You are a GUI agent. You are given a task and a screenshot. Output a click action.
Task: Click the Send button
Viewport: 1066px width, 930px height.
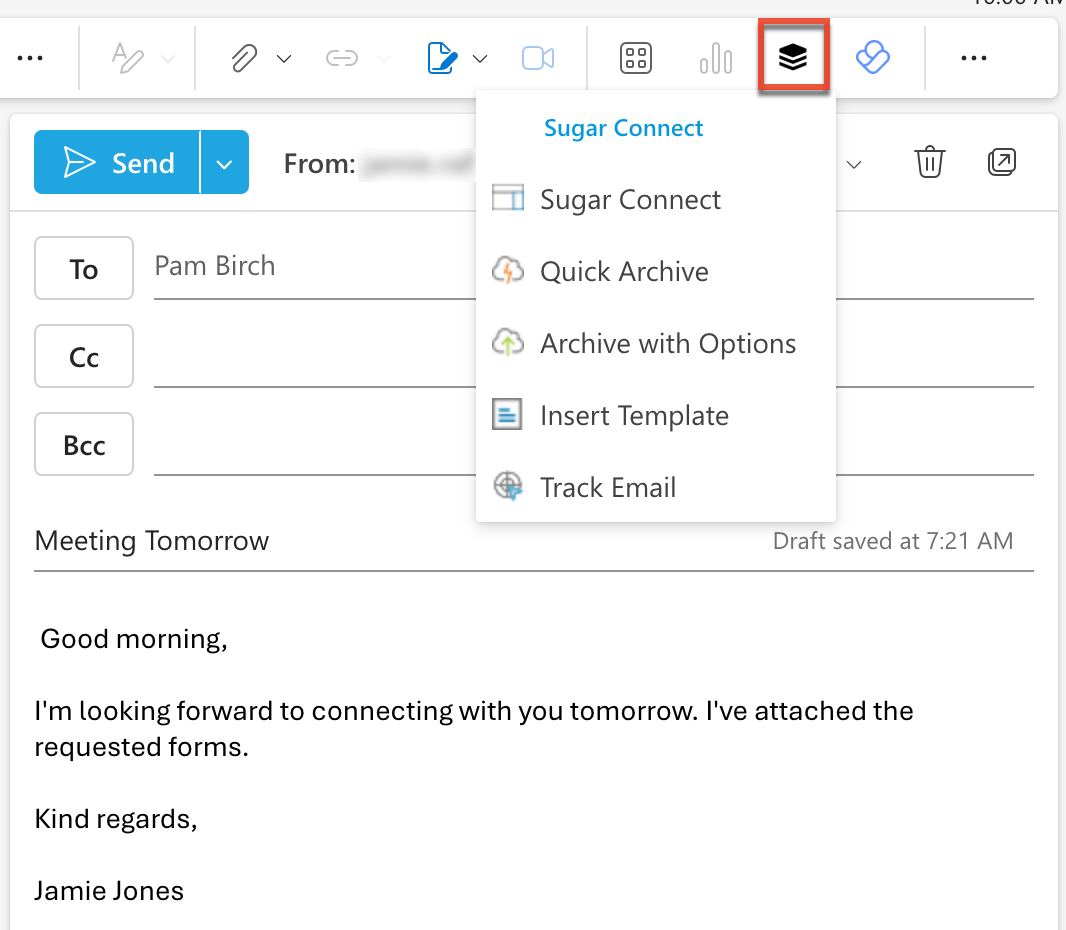pyautogui.click(x=126, y=162)
